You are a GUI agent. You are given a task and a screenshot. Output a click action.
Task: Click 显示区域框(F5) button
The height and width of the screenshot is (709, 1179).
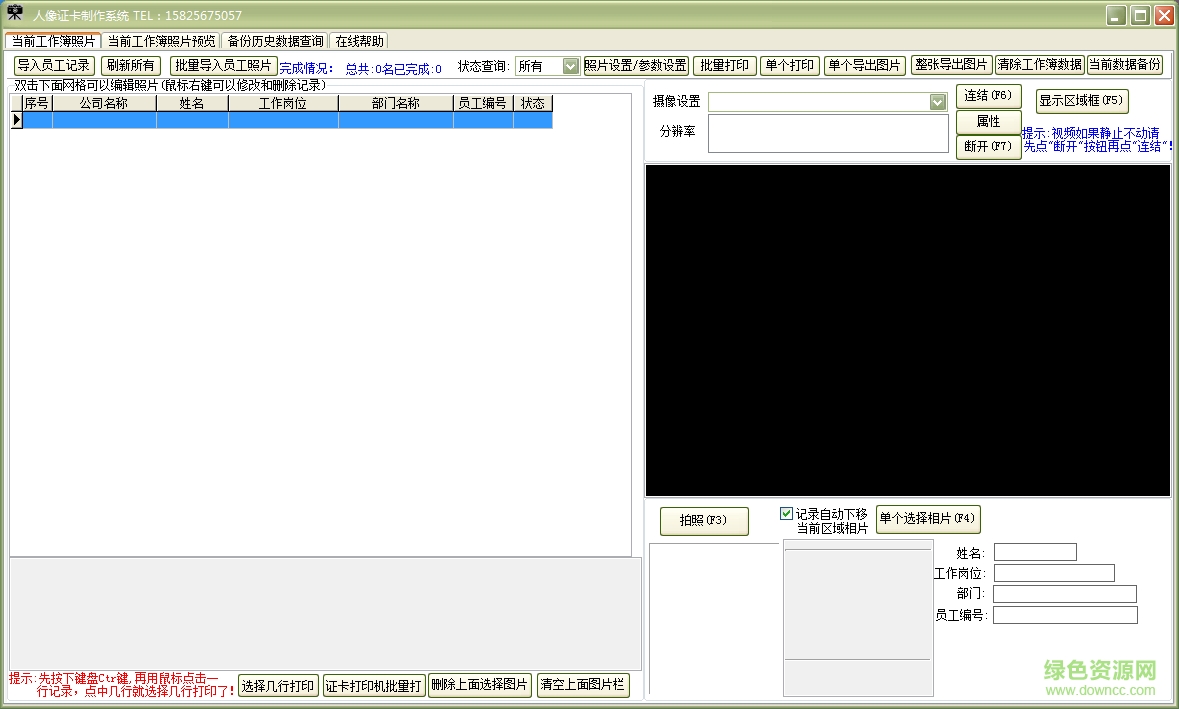click(x=1081, y=100)
